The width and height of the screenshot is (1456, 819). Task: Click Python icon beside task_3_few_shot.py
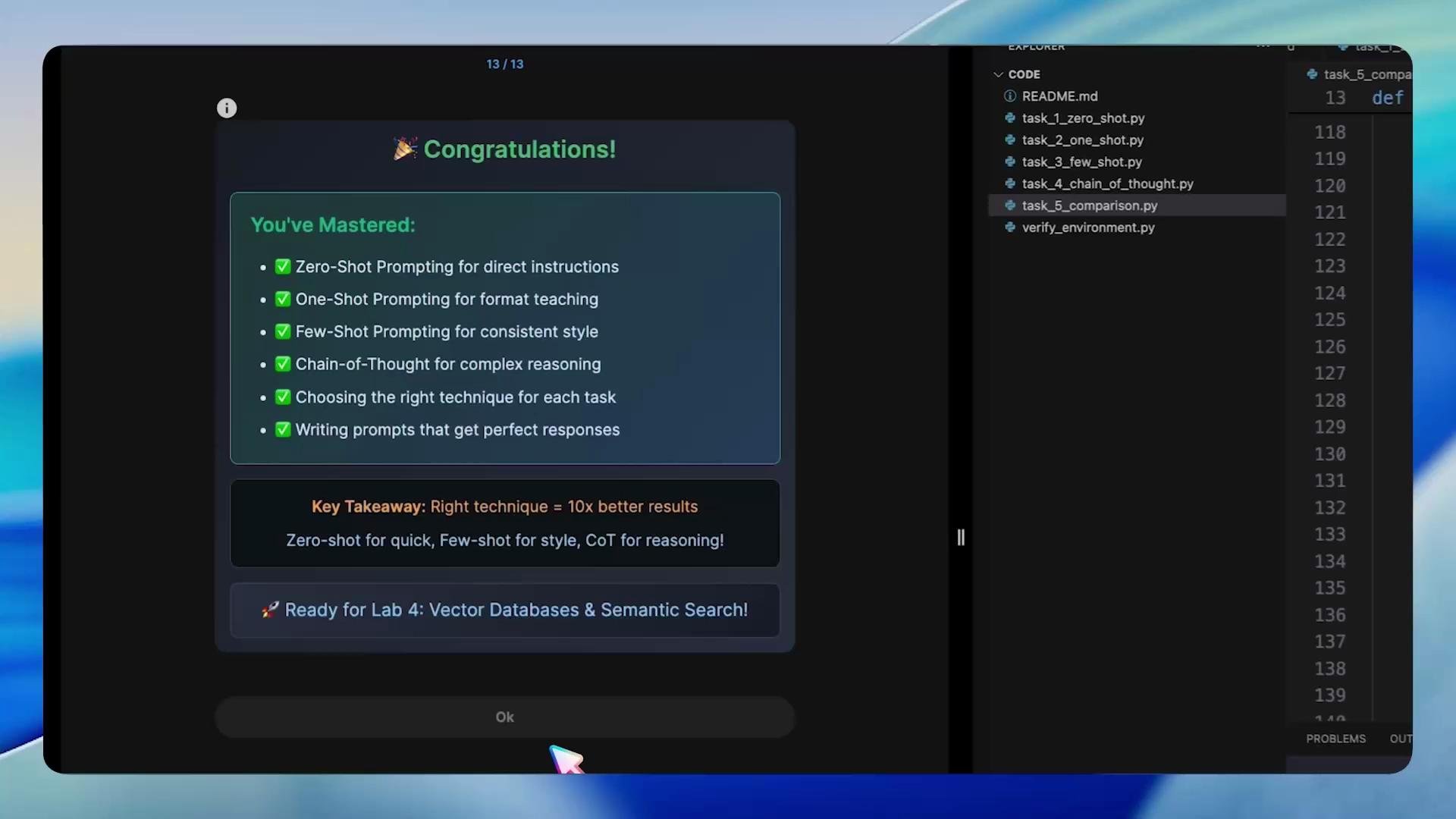[1010, 162]
